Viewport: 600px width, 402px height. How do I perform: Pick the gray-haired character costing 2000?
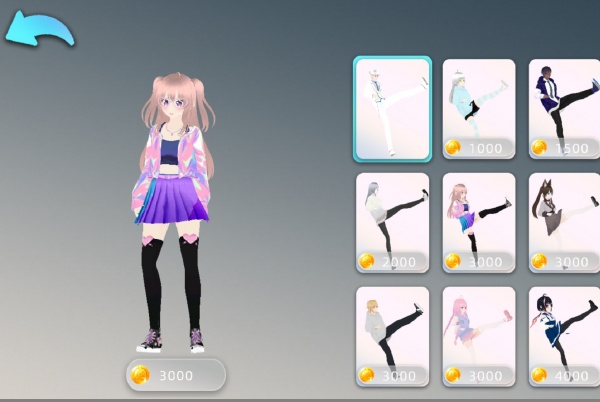coord(392,222)
